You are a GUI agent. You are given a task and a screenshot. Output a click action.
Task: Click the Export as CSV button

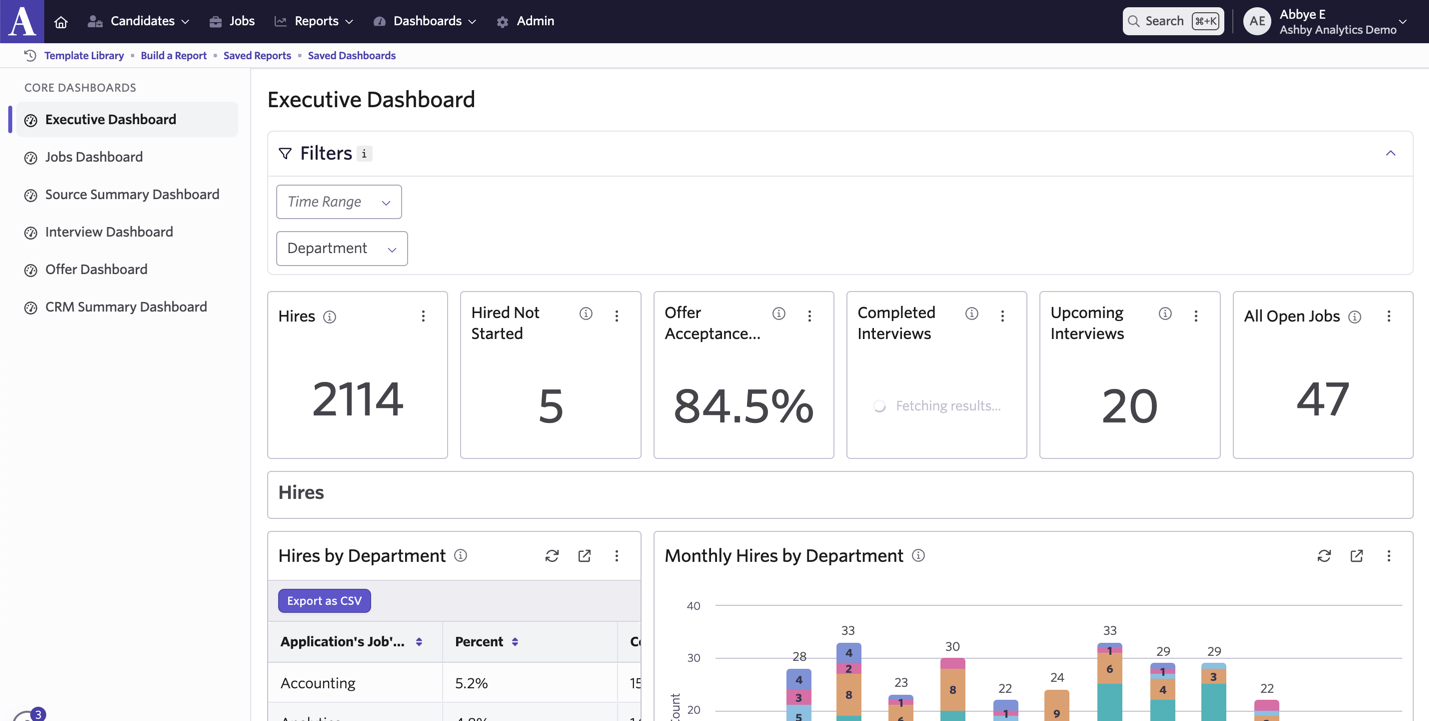tap(324, 601)
